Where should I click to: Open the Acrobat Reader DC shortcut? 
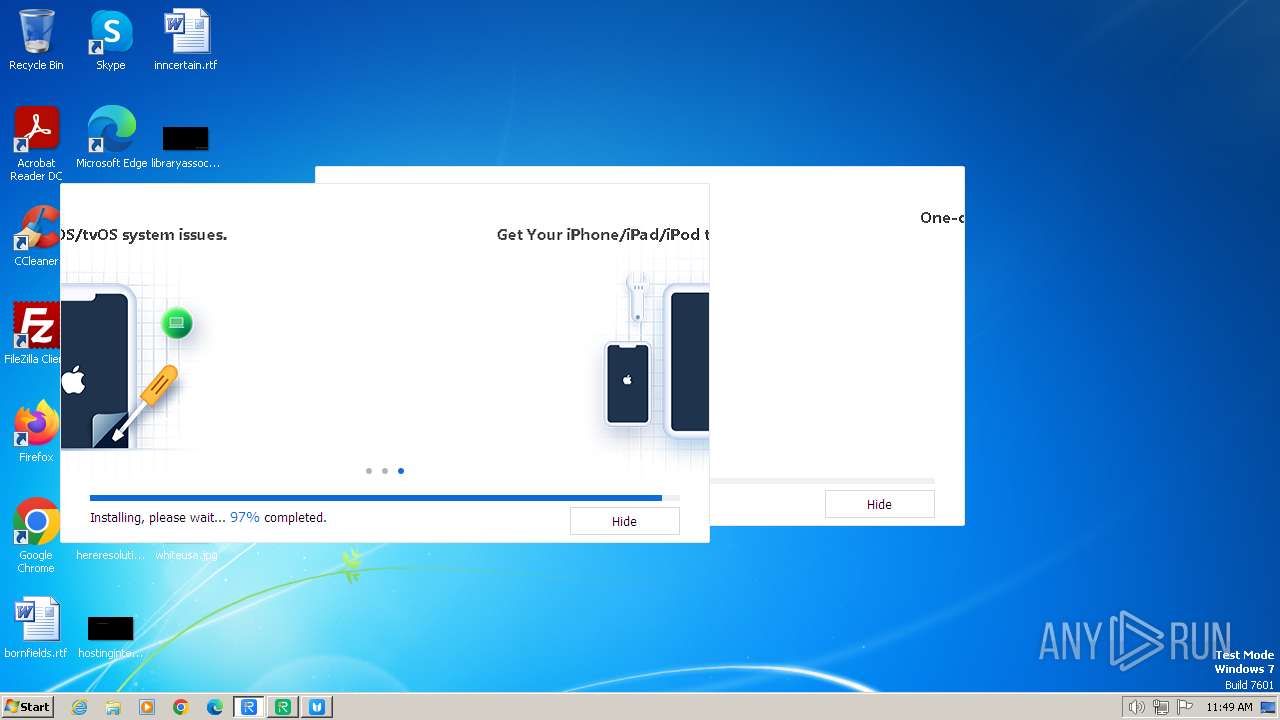click(36, 144)
